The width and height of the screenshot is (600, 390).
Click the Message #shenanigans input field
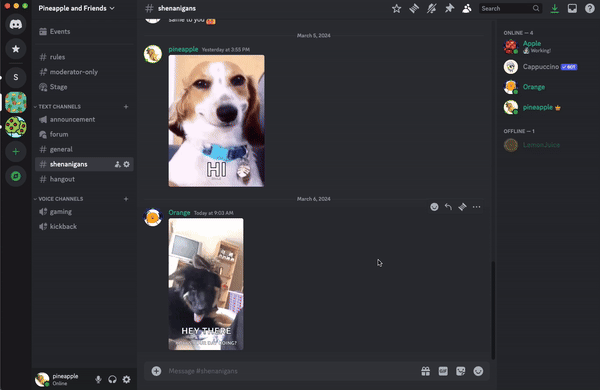tap(291, 371)
